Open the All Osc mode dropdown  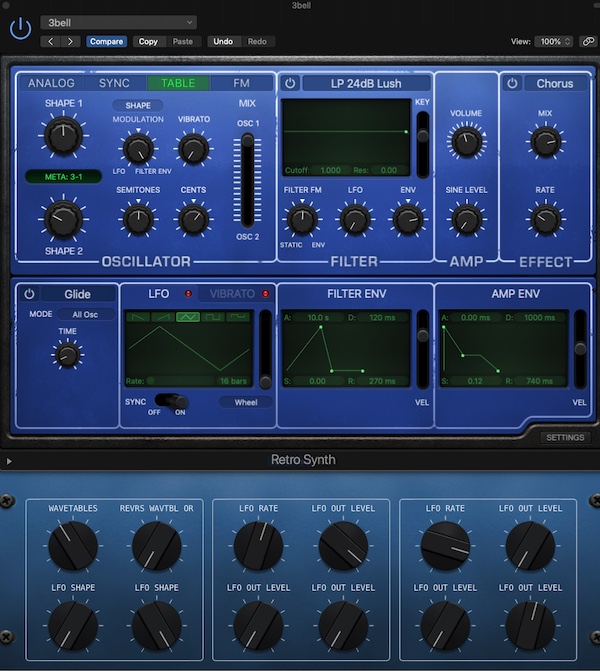[x=85, y=315]
